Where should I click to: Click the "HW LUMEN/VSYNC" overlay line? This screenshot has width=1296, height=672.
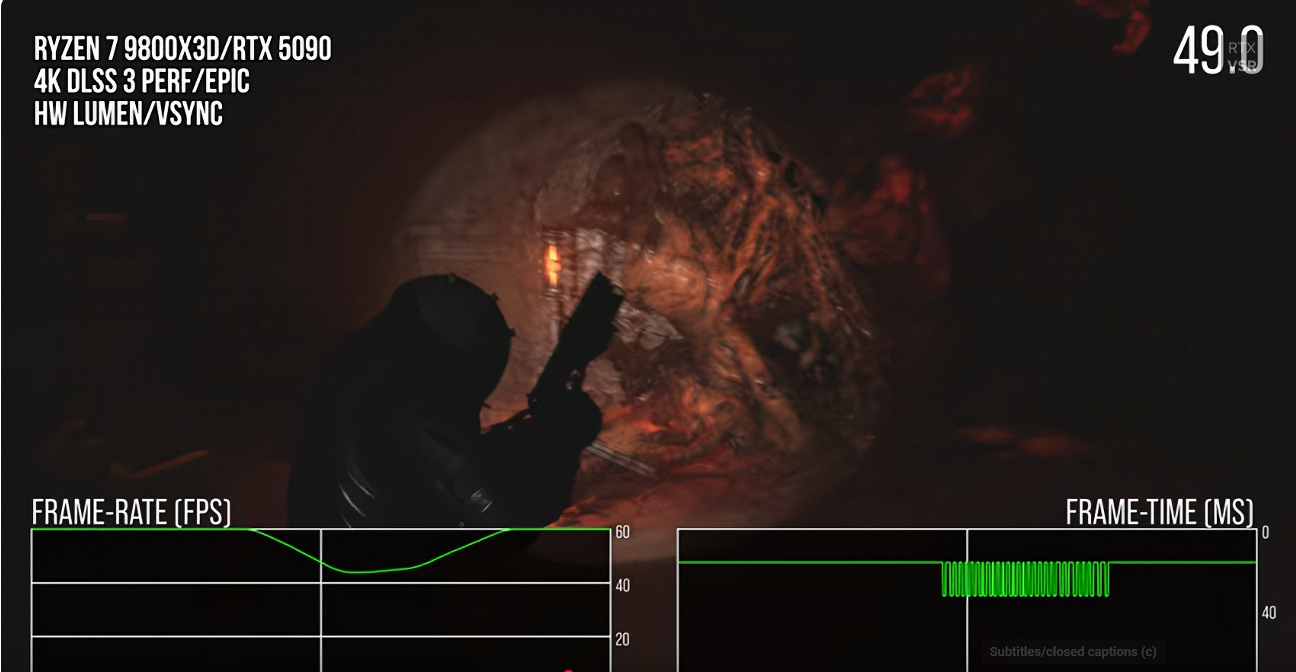(x=128, y=114)
